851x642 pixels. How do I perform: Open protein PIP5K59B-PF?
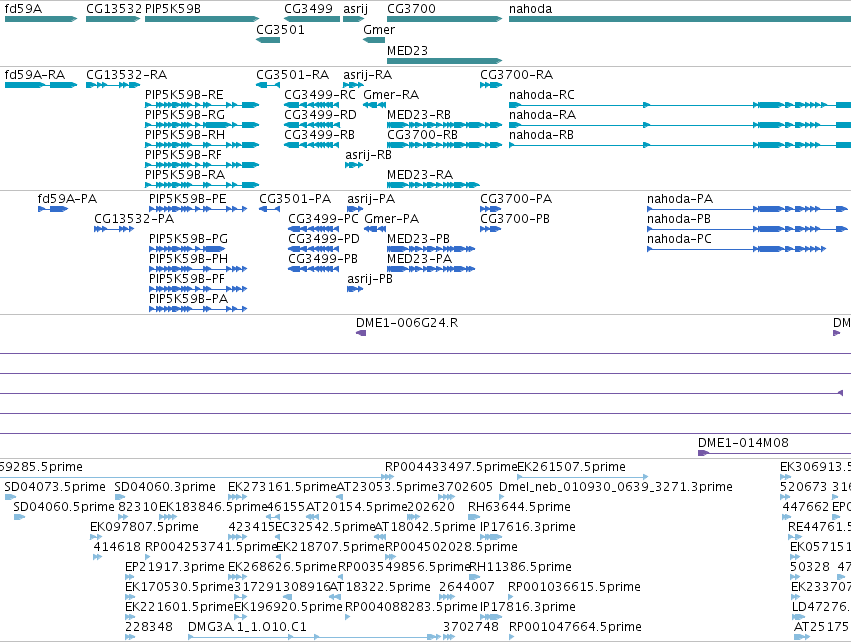coord(187,279)
